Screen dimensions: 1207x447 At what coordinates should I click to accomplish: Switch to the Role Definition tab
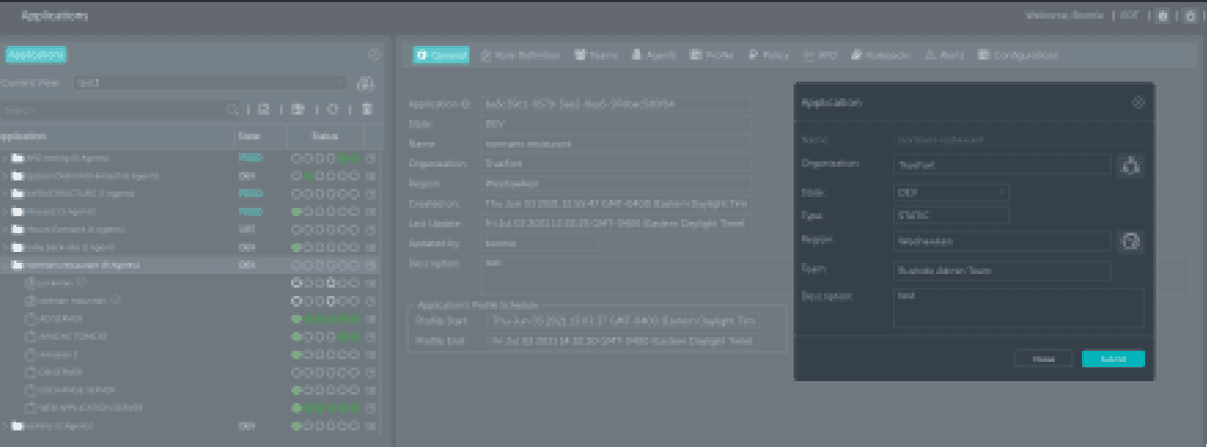point(520,56)
